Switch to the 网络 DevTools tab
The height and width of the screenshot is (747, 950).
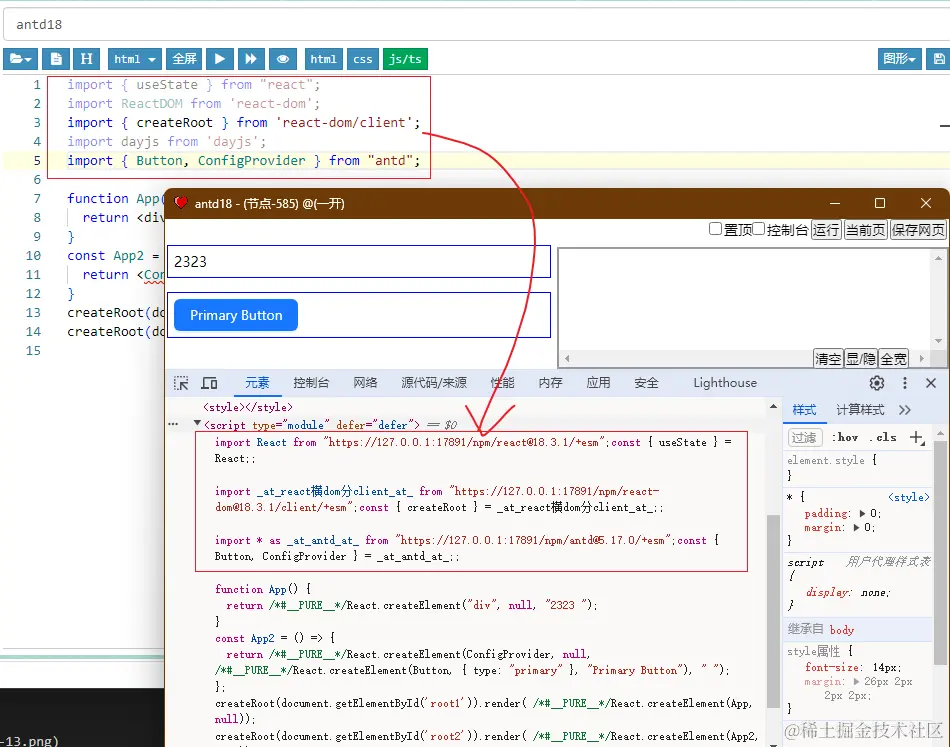365,383
